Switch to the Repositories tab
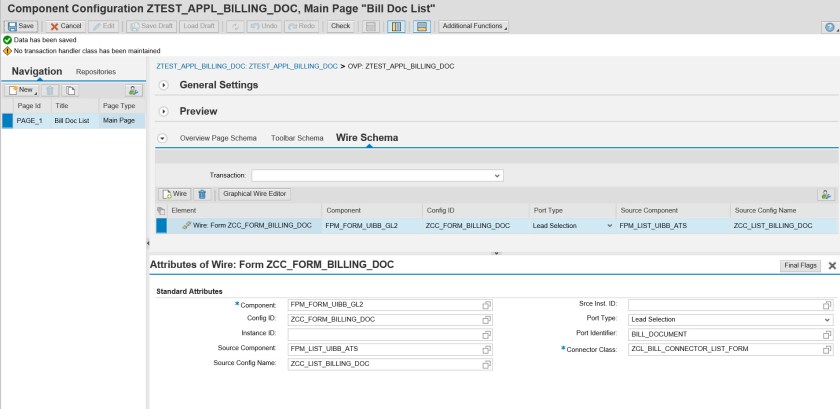This screenshot has height=409, width=840. point(96,72)
